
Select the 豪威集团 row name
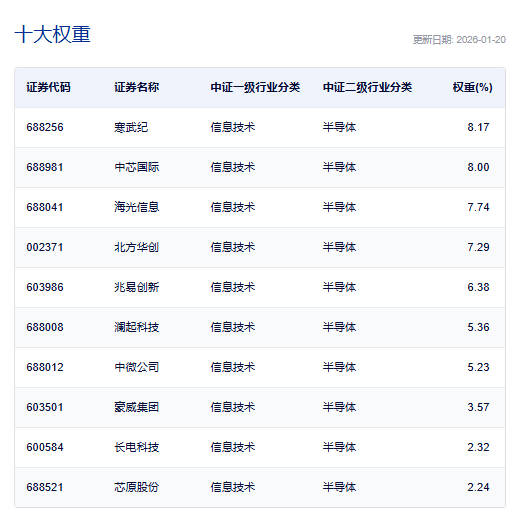[x=137, y=407]
